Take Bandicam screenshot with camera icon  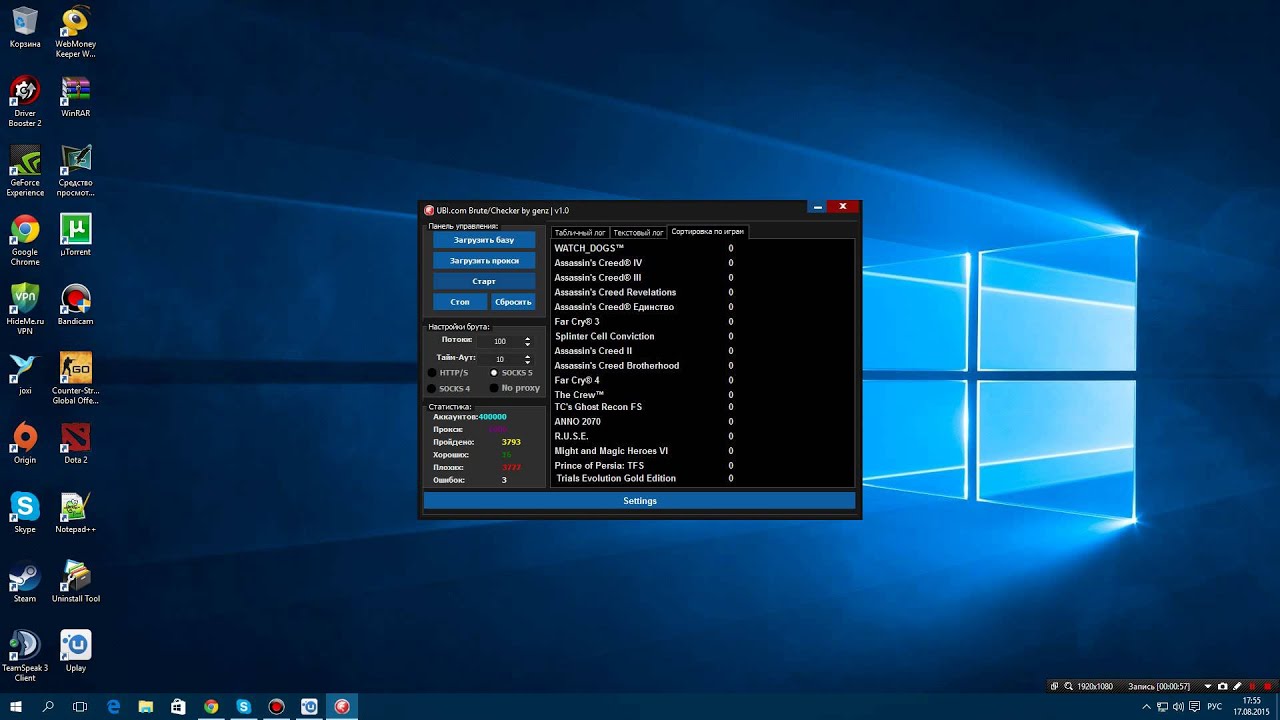1222,686
